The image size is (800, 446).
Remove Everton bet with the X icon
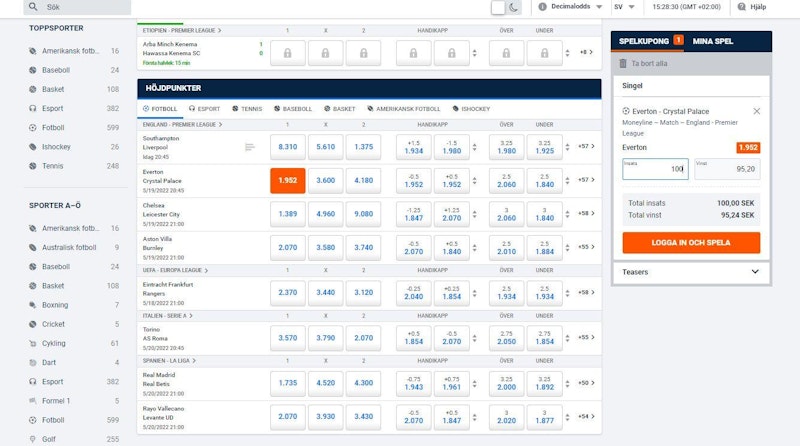[x=756, y=111]
